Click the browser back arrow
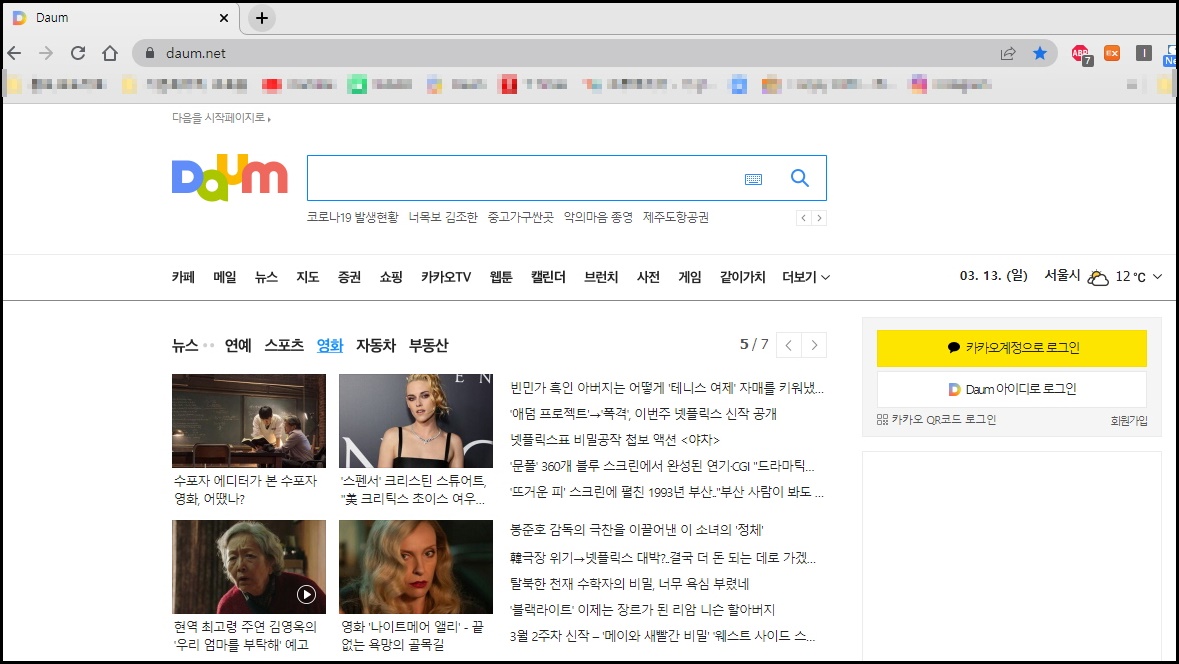Viewport: 1179px width, 664px height. pos(14,53)
